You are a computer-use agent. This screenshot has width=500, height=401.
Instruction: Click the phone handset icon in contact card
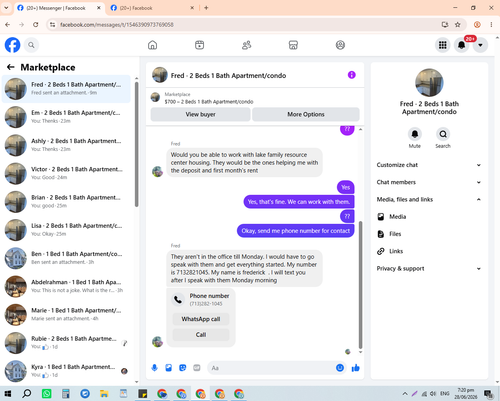click(x=178, y=299)
